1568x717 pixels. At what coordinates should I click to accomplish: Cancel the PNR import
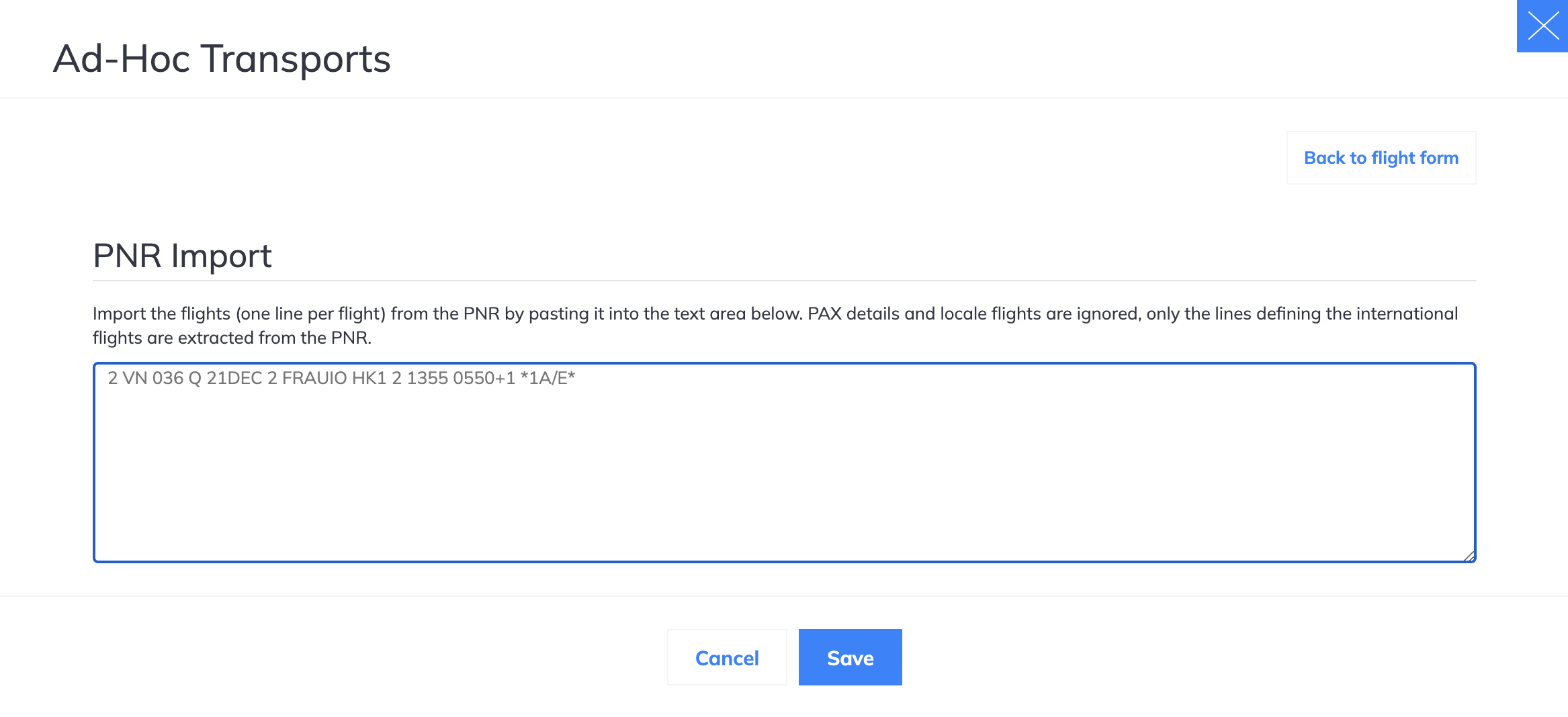click(727, 657)
